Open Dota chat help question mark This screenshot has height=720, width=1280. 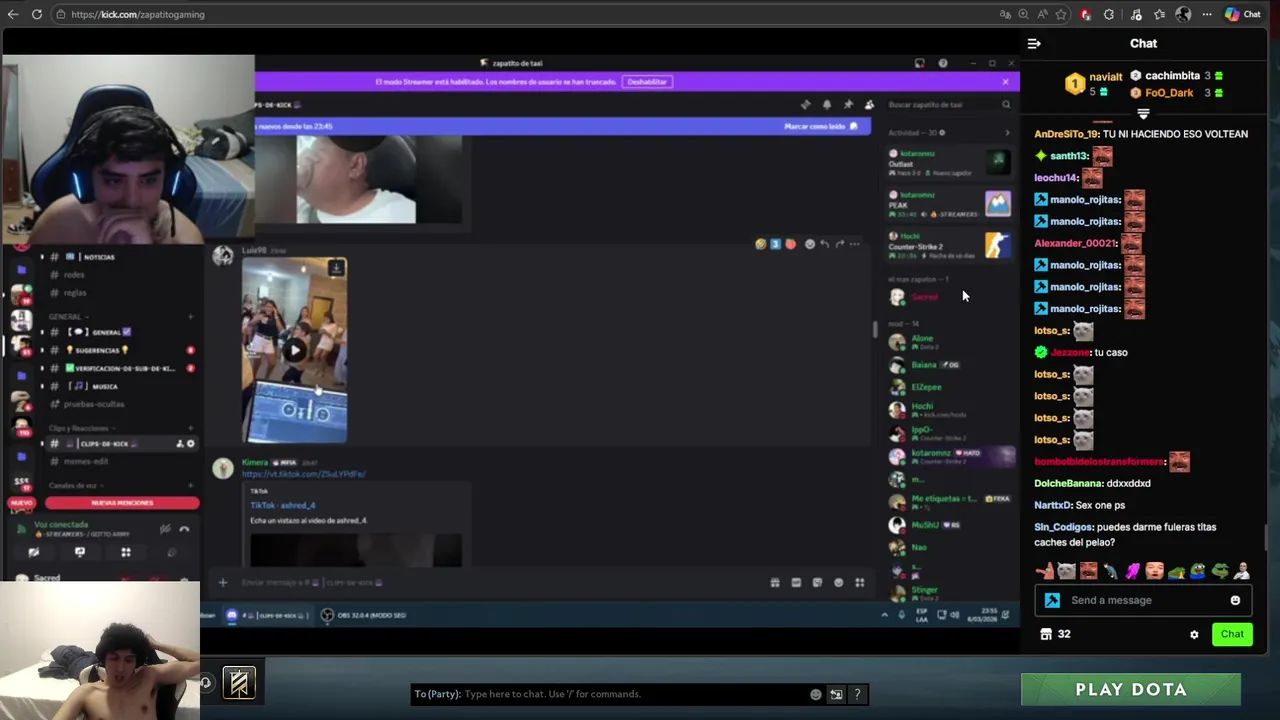(857, 694)
